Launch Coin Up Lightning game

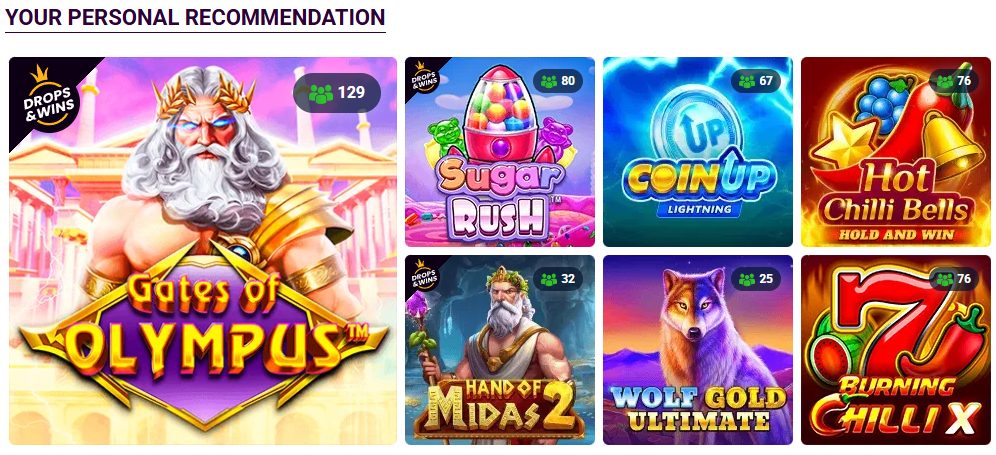[697, 152]
